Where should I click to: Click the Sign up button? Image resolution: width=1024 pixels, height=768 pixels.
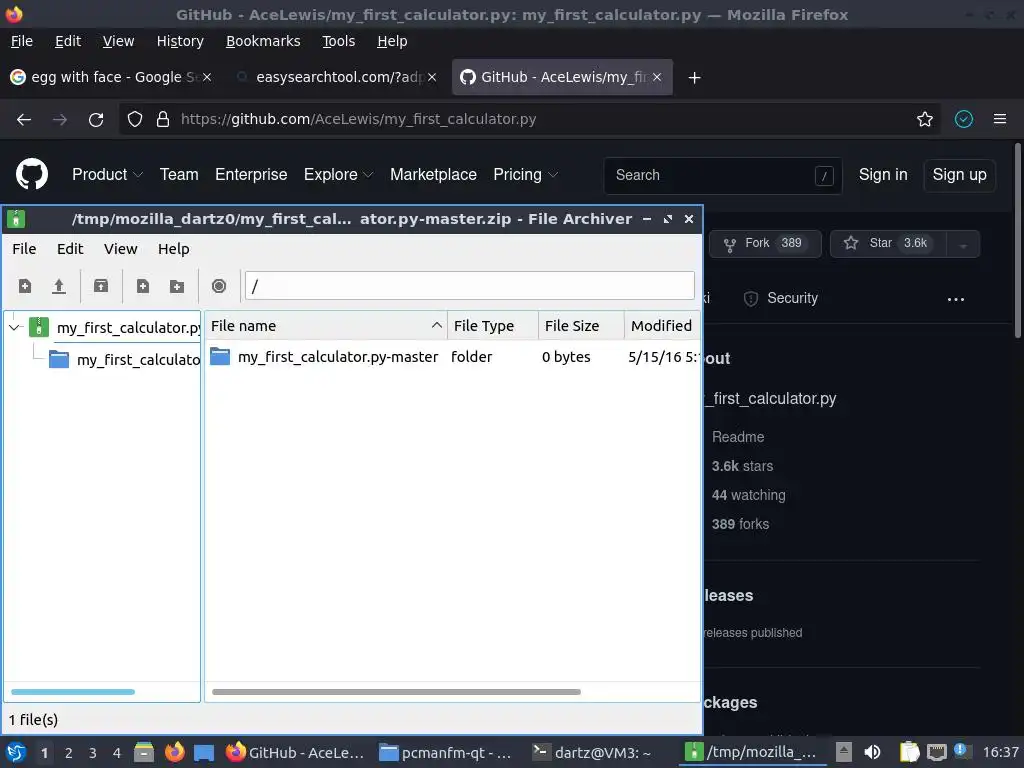tap(959, 175)
